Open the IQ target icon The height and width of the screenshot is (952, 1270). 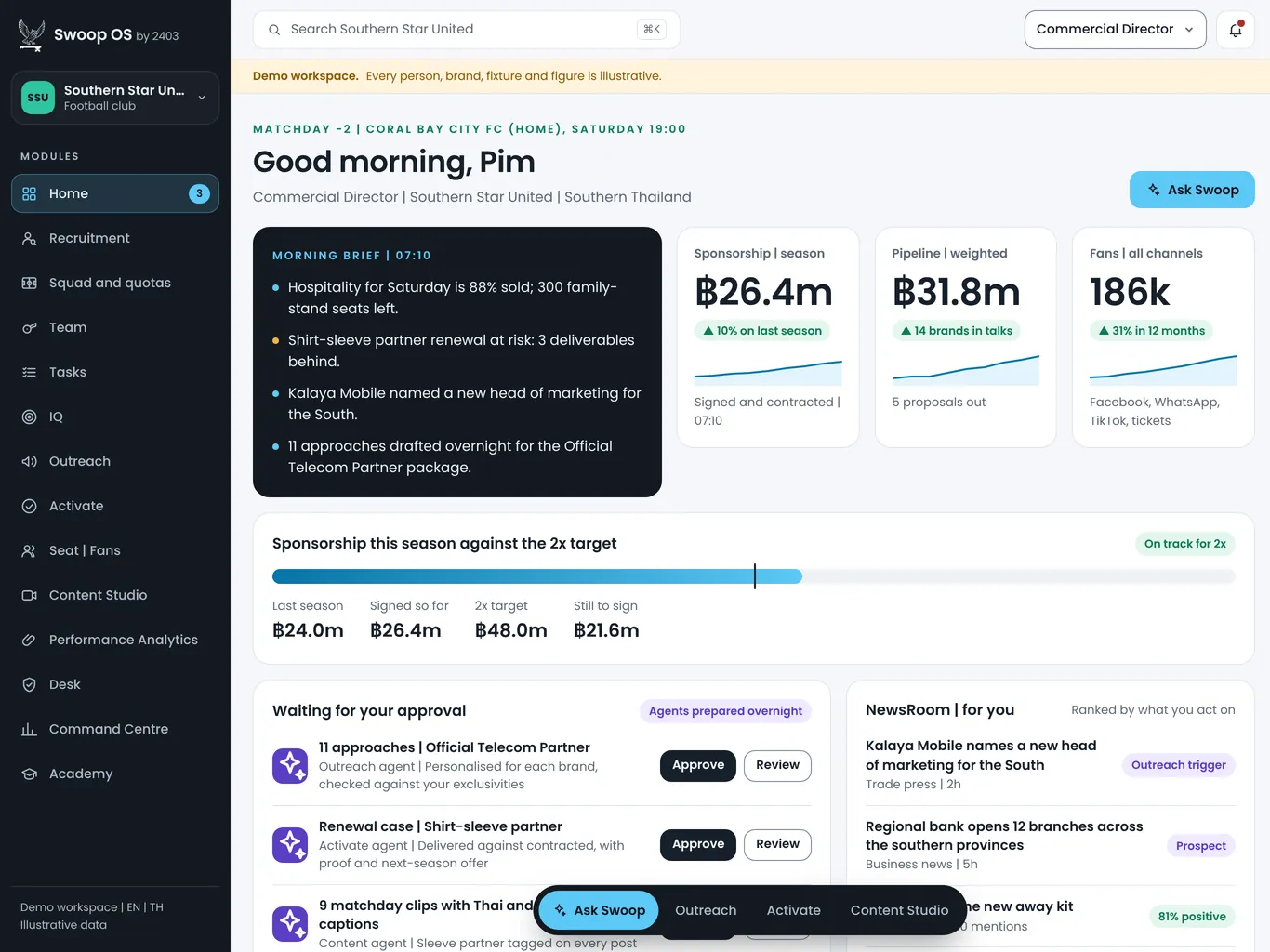30,416
